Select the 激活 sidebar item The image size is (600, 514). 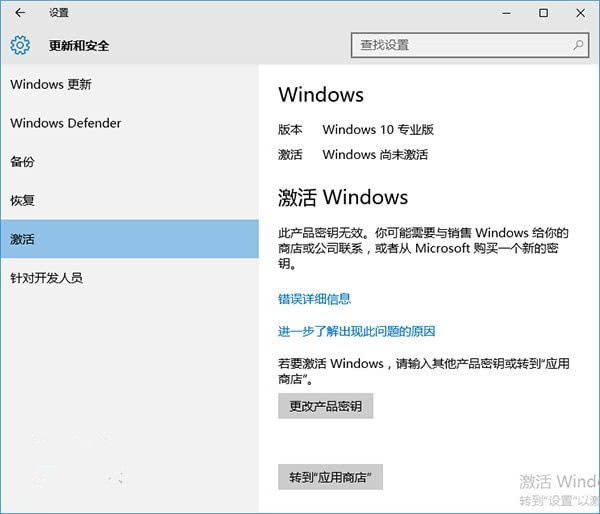[129, 239]
